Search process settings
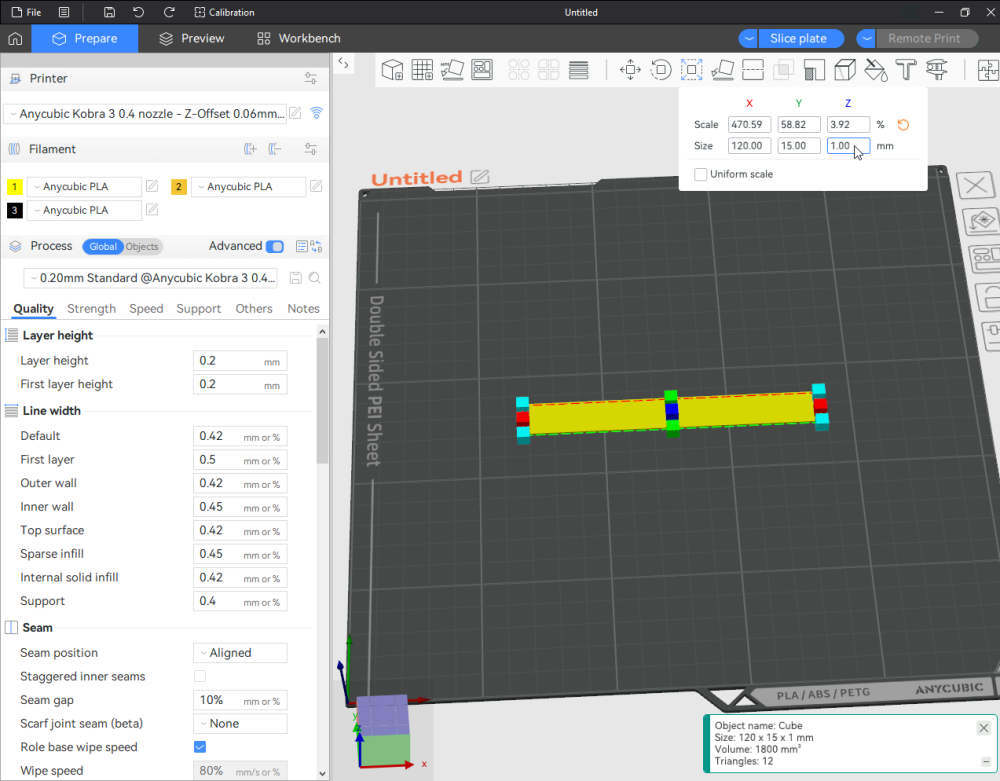This screenshot has height=781, width=1000. coord(314,278)
